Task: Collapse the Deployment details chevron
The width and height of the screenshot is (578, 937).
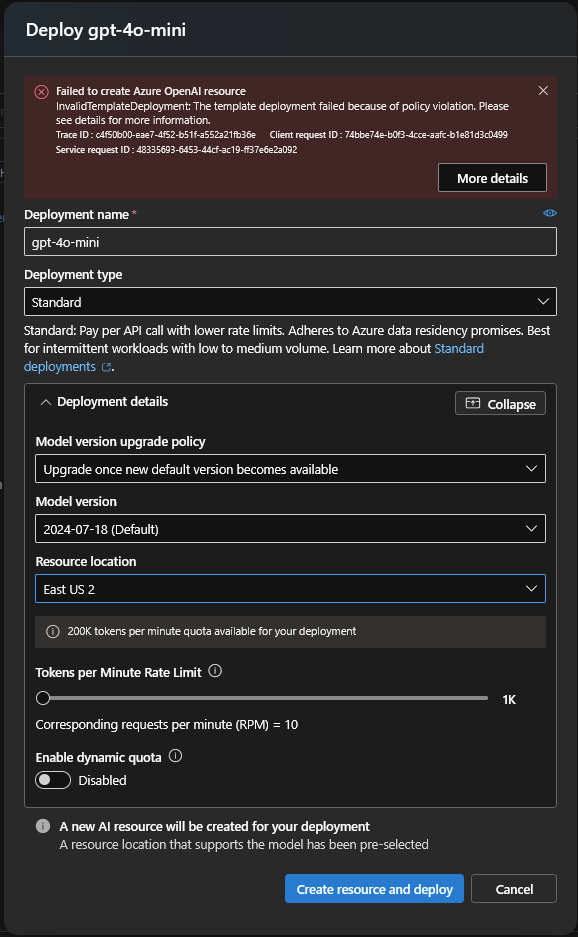Action: (x=45, y=402)
